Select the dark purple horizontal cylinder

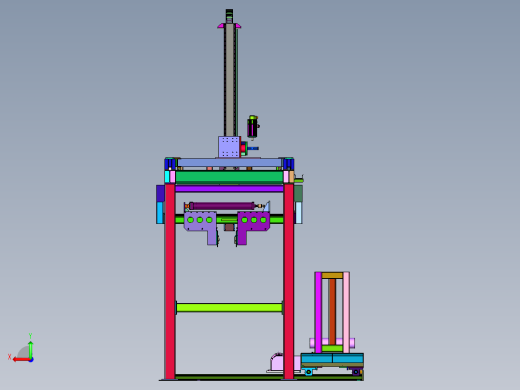click(222, 206)
